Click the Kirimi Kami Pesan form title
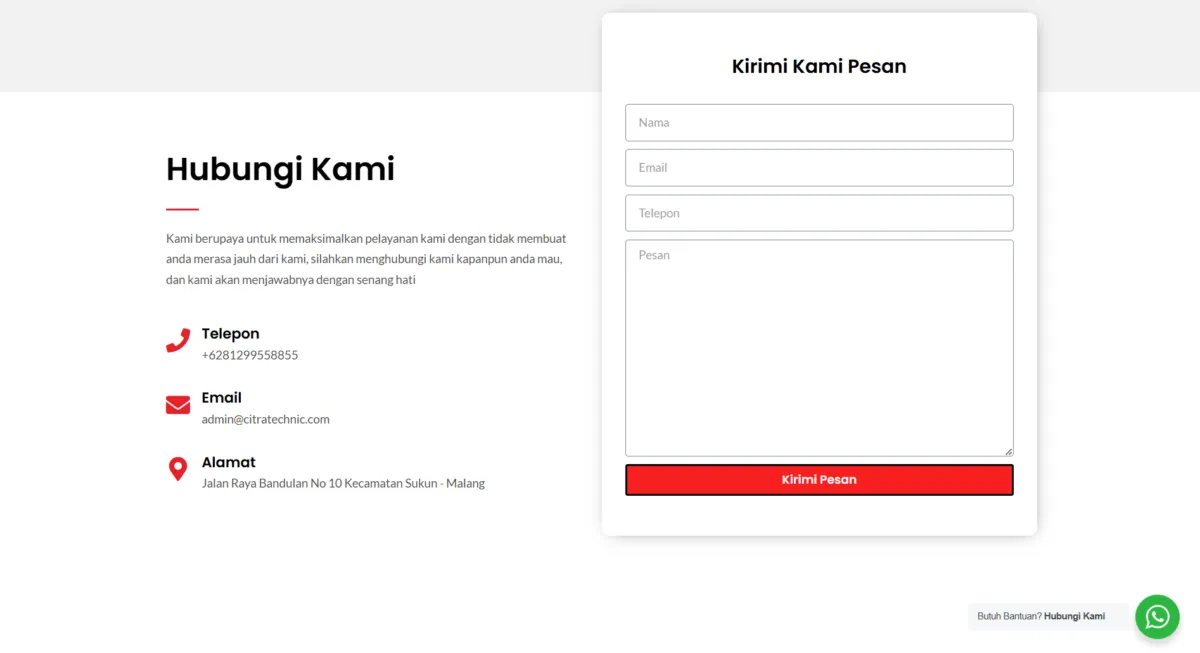The height and width of the screenshot is (653, 1200). point(819,67)
